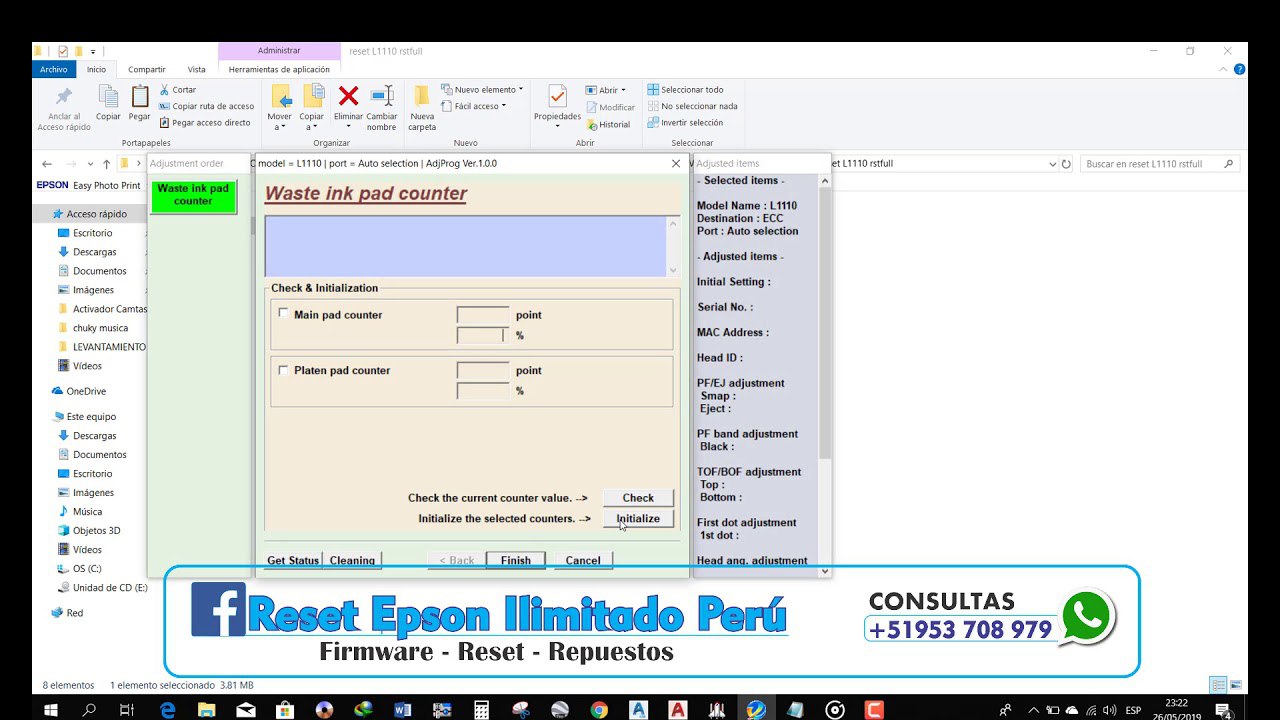Click Platen pad counter point field
This screenshot has width=1280, height=720.
483,370
